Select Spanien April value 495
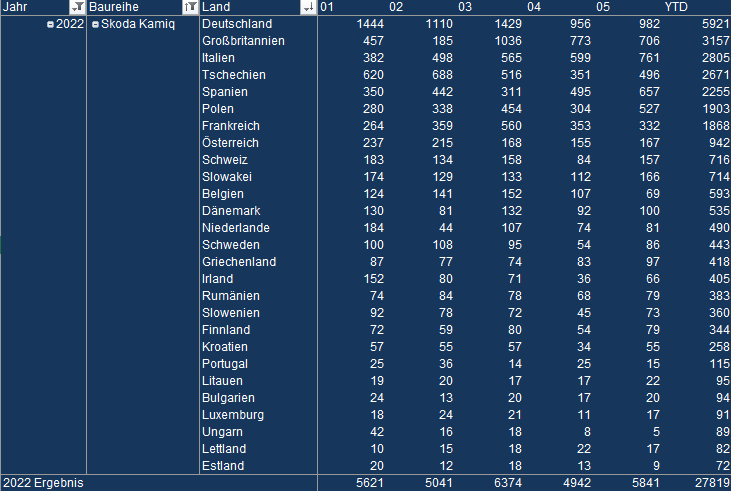The height and width of the screenshot is (491, 731). point(580,92)
